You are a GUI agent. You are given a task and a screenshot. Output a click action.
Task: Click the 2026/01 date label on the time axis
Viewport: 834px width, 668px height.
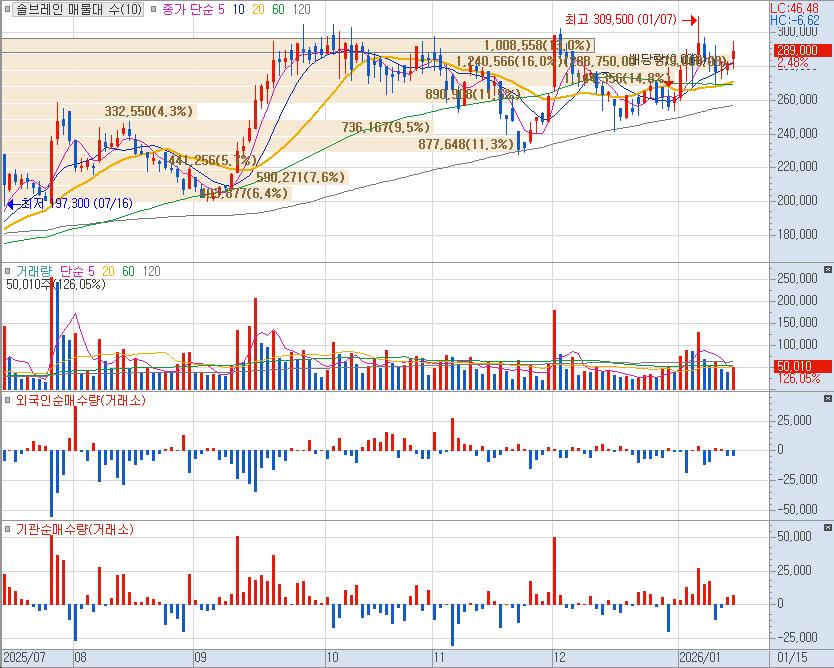click(698, 657)
